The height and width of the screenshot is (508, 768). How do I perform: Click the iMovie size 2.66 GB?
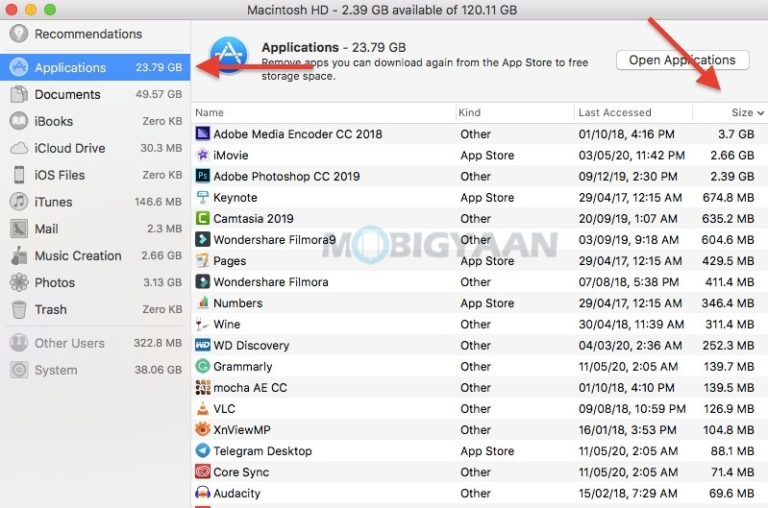[732, 155]
